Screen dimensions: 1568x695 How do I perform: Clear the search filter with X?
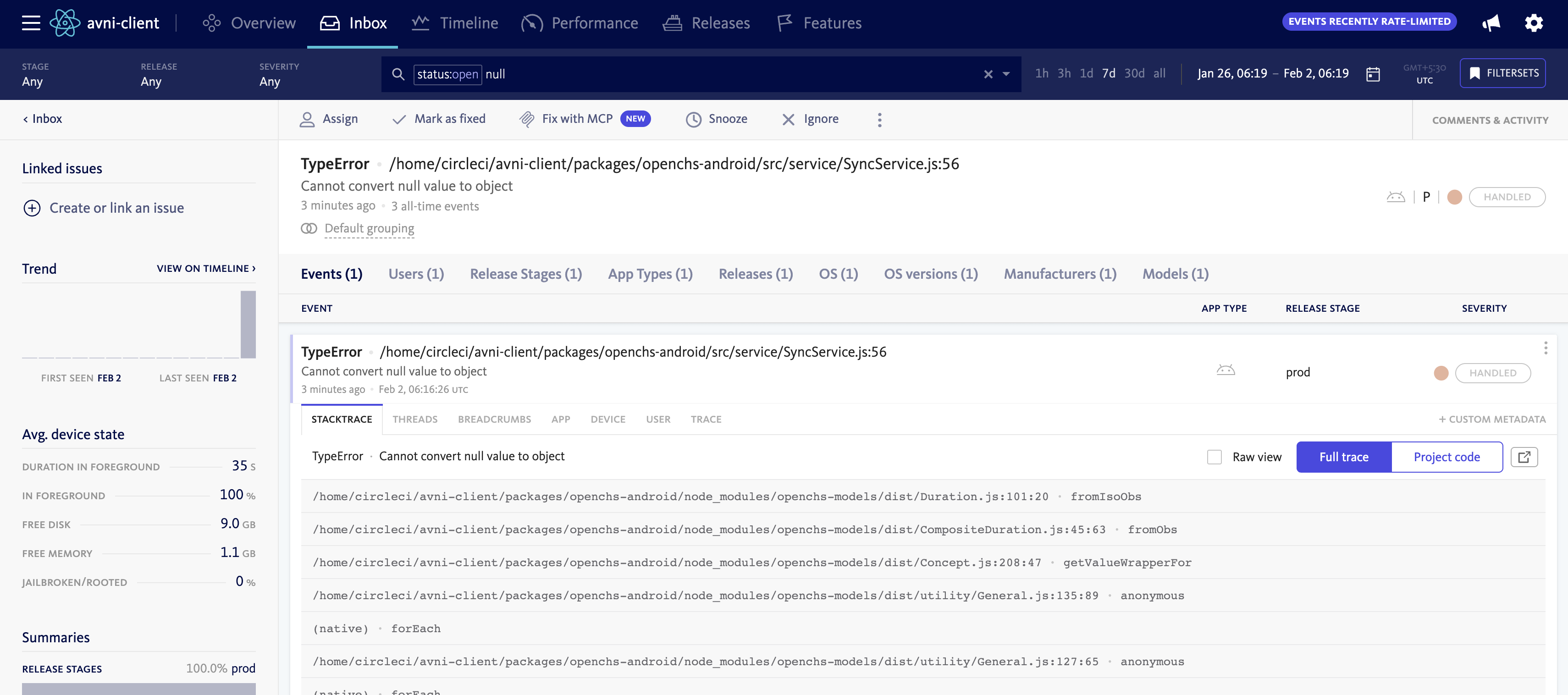[988, 74]
